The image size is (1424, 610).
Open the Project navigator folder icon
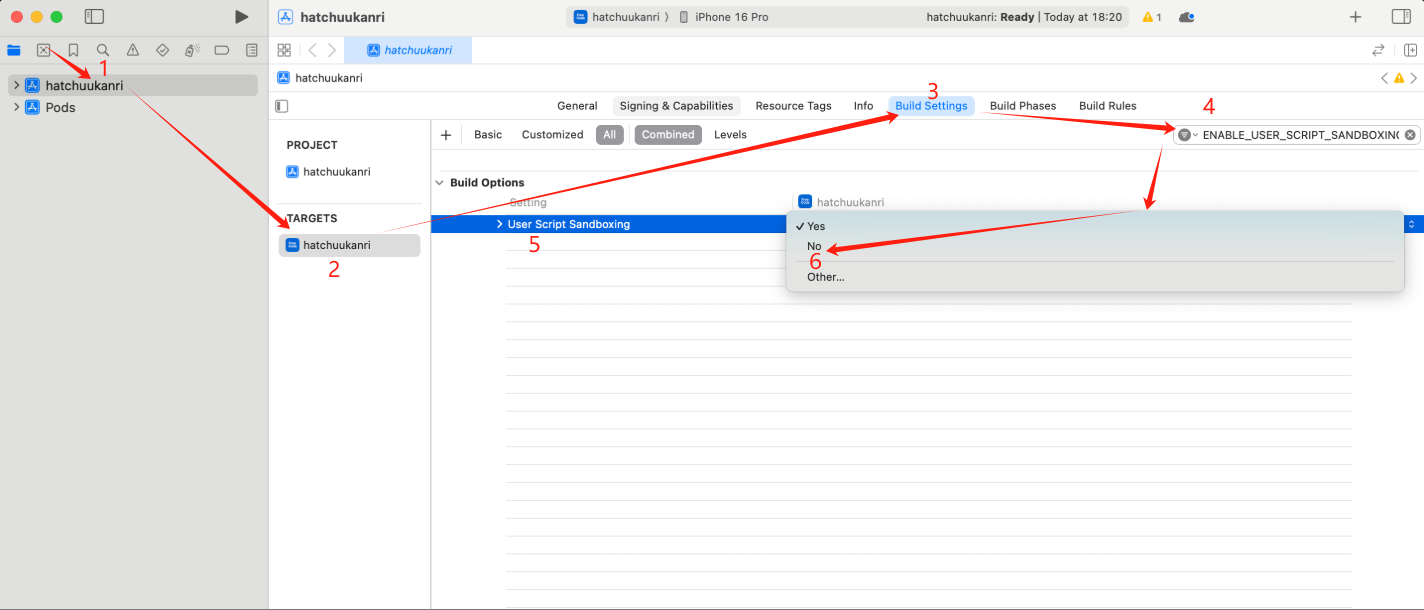pyautogui.click(x=14, y=50)
